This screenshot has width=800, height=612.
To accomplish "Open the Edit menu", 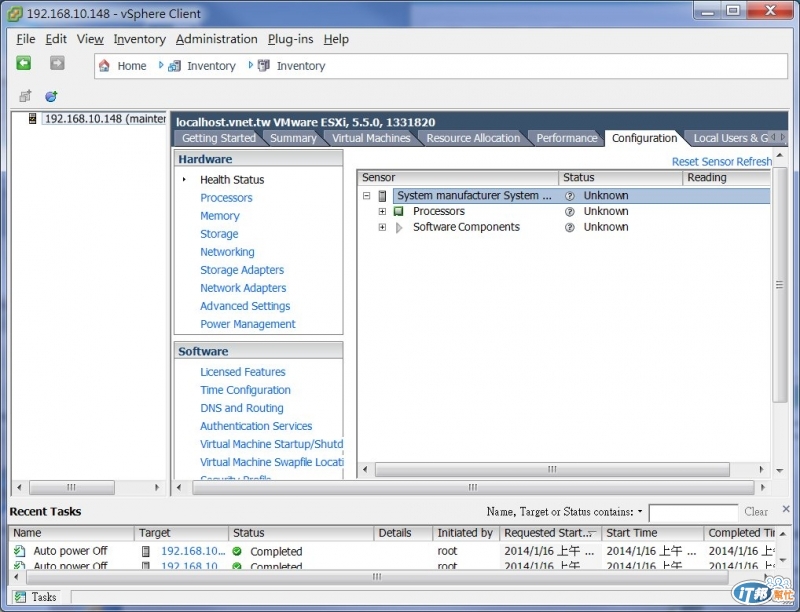I will [x=56, y=39].
